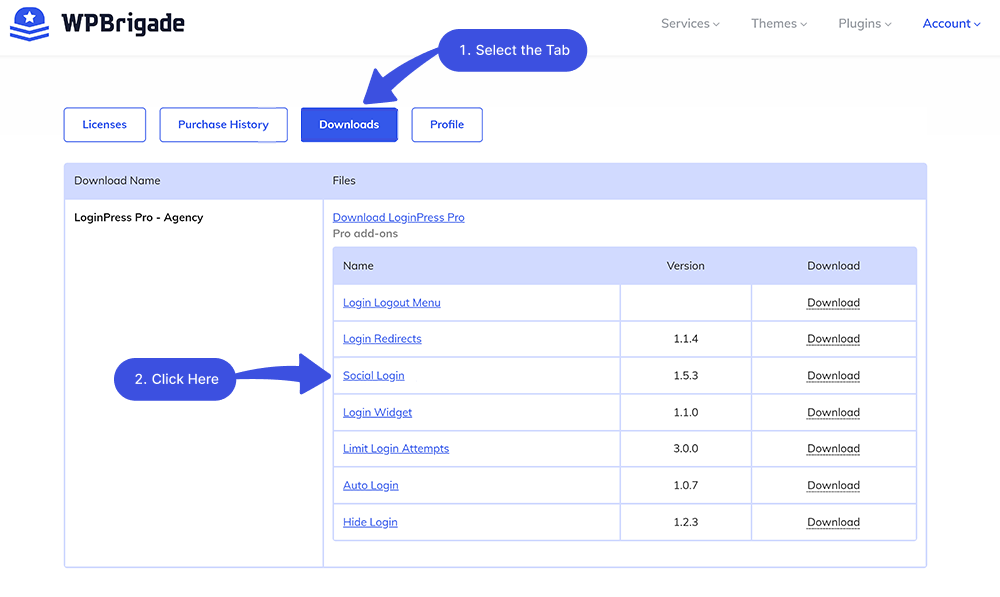
Task: Open the Plugins dropdown menu
Action: 865,24
